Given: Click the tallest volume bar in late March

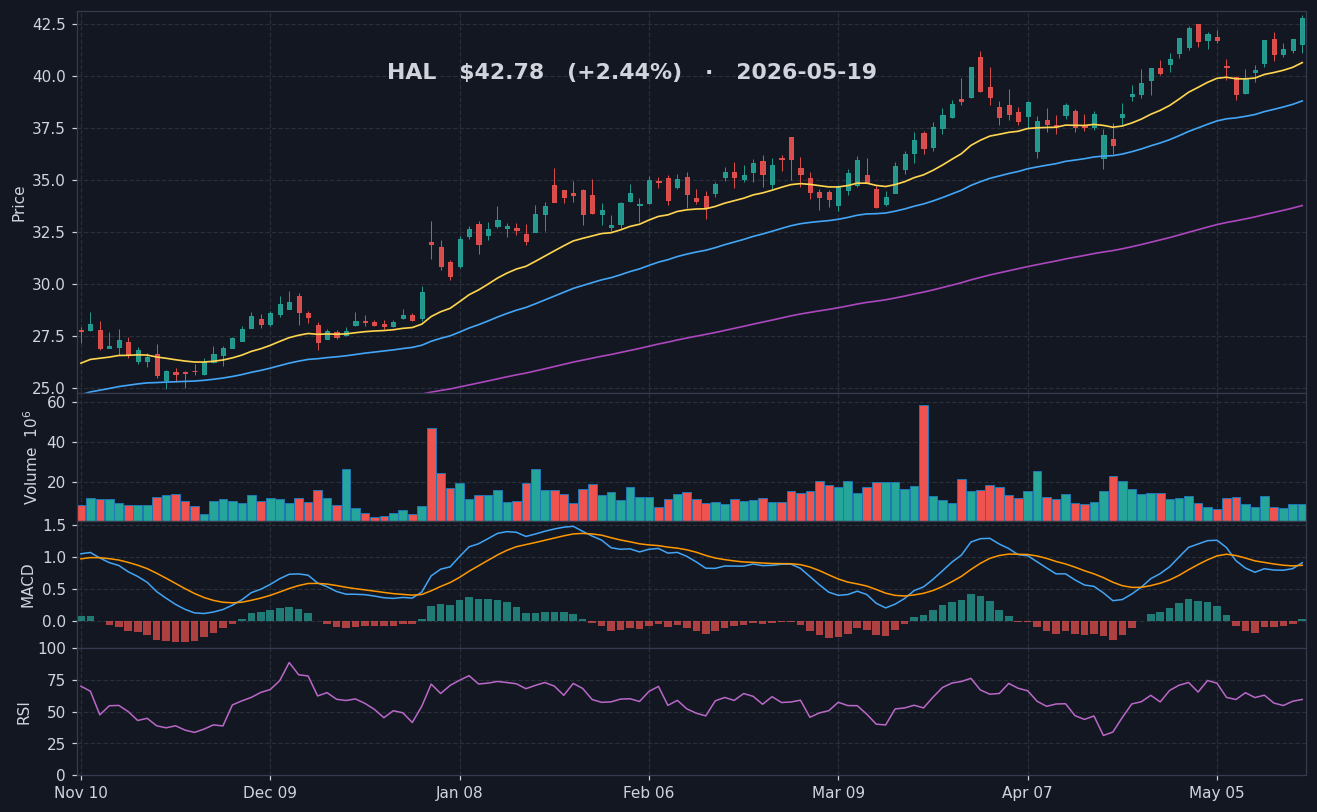Looking at the screenshot, I should point(924,463).
